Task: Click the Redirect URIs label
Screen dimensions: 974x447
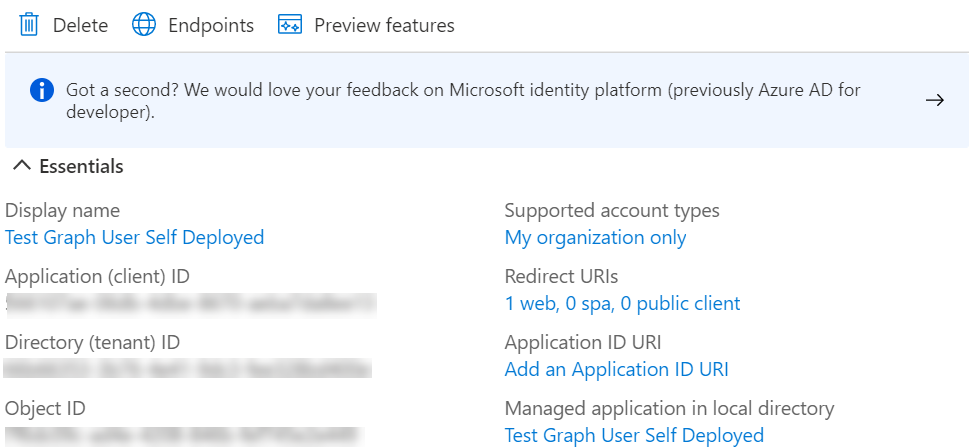Action: pyautogui.click(x=562, y=276)
